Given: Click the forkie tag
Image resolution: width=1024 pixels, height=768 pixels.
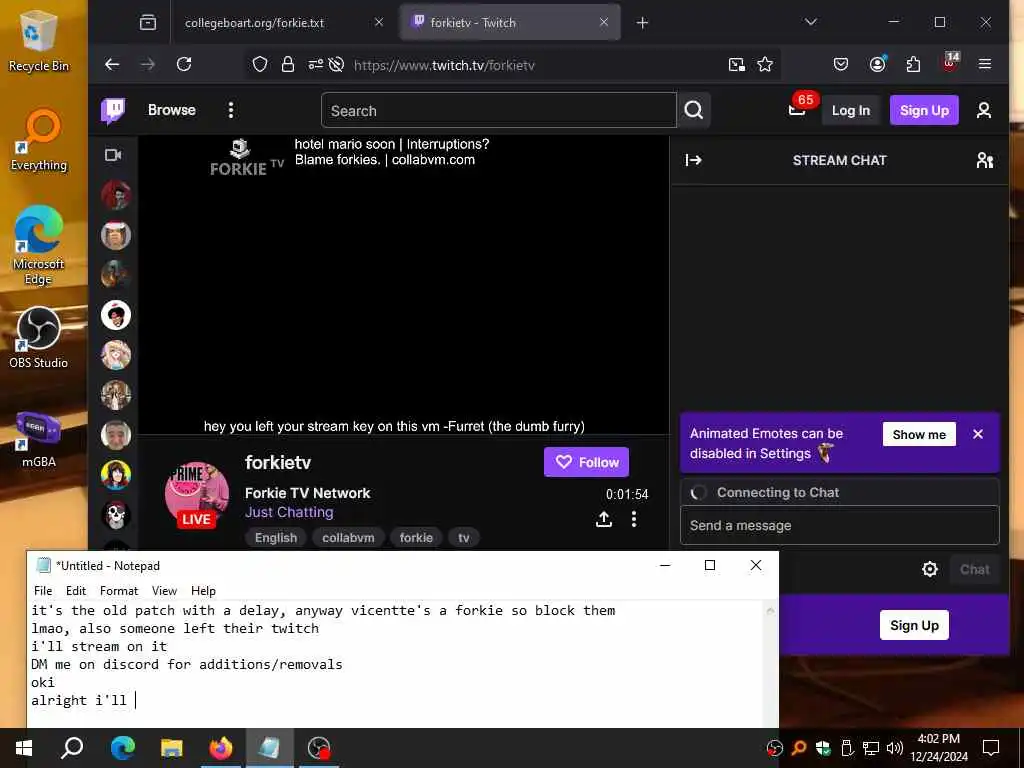Looking at the screenshot, I should [416, 537].
